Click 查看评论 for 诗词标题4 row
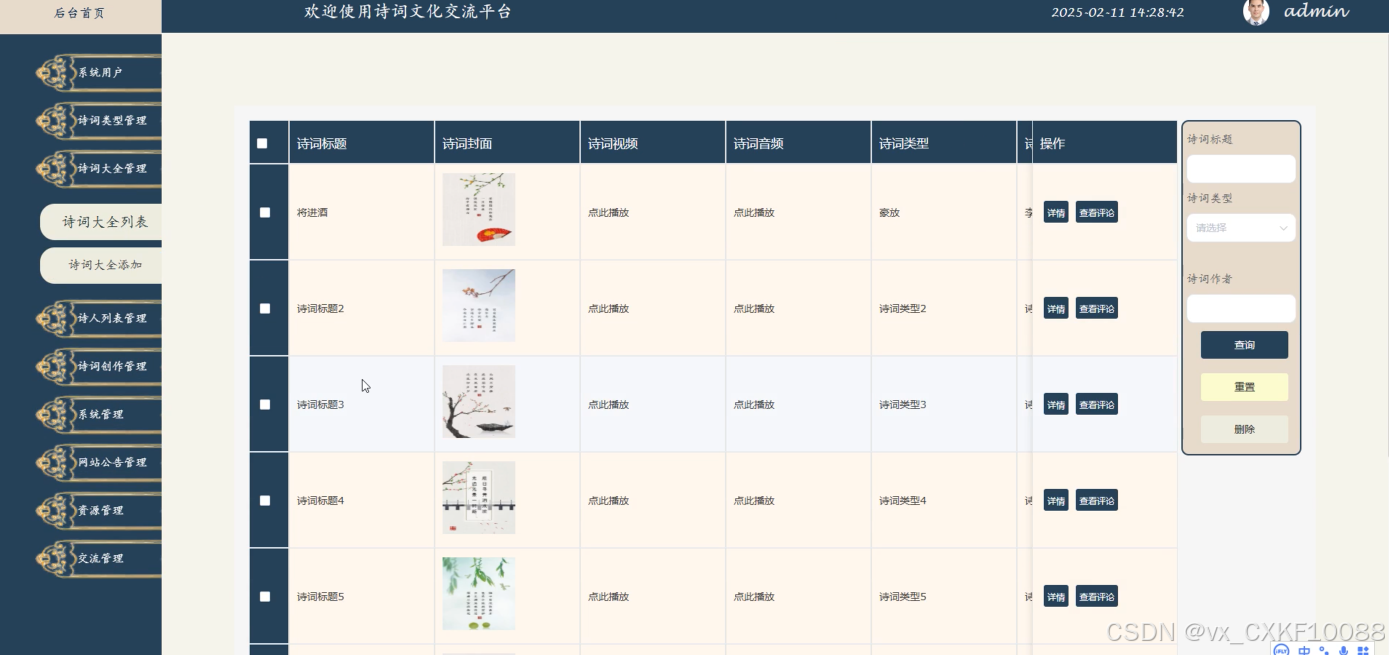Image resolution: width=1389 pixels, height=655 pixels. tap(1097, 500)
